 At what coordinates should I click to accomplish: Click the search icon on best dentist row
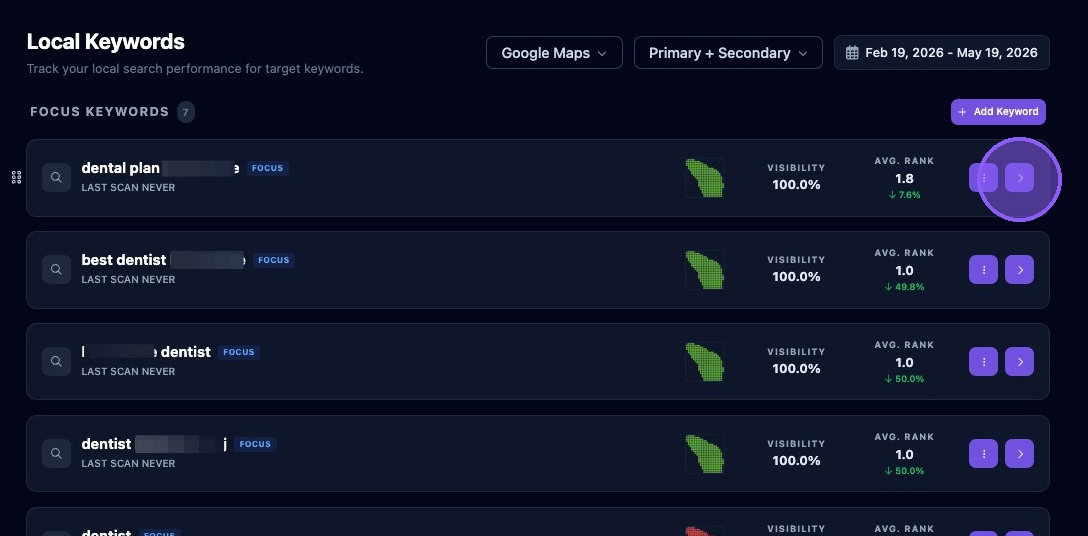pos(56,269)
